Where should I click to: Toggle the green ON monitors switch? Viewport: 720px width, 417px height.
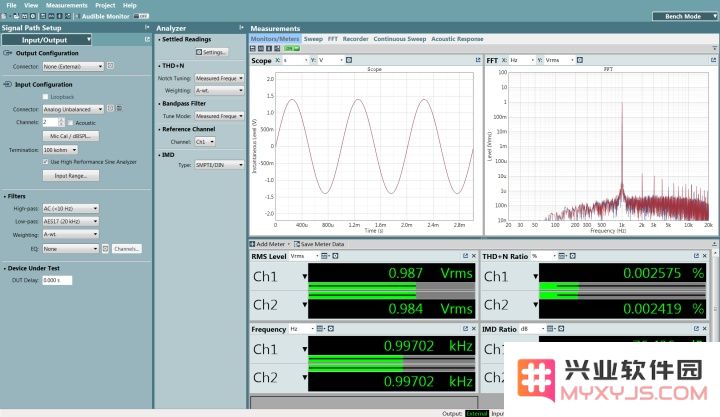292,48
